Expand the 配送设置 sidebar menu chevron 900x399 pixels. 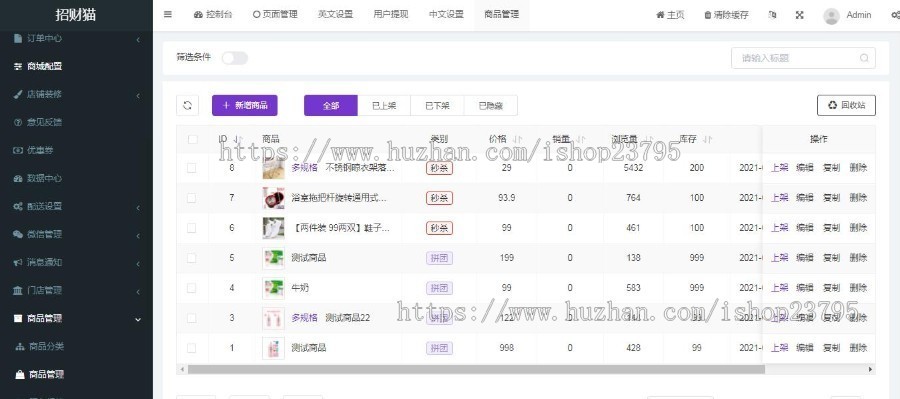point(138,207)
